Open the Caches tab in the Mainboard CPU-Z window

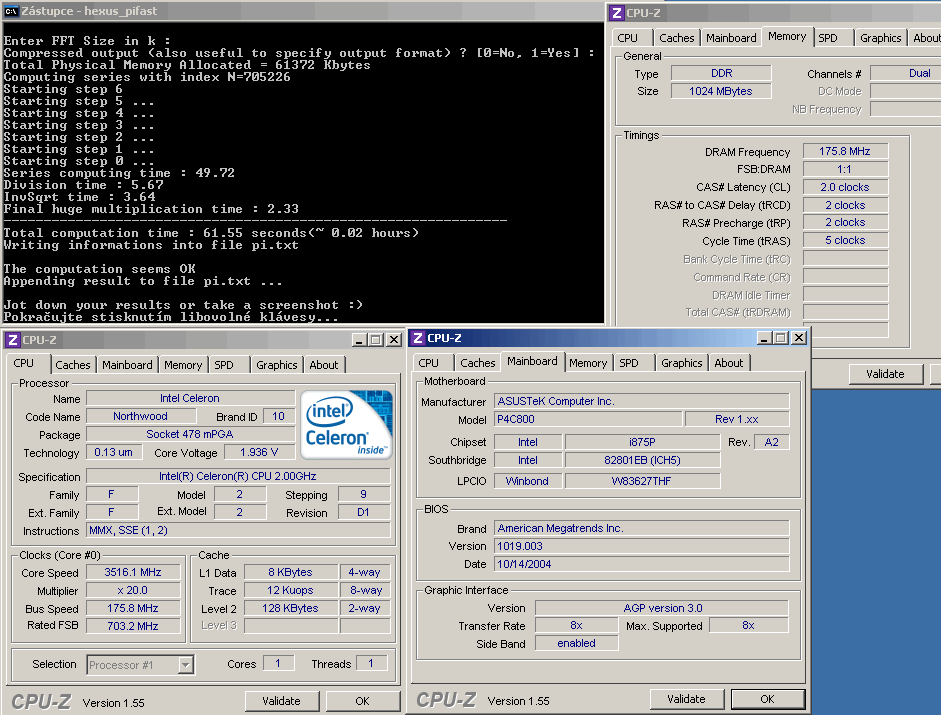coord(478,363)
